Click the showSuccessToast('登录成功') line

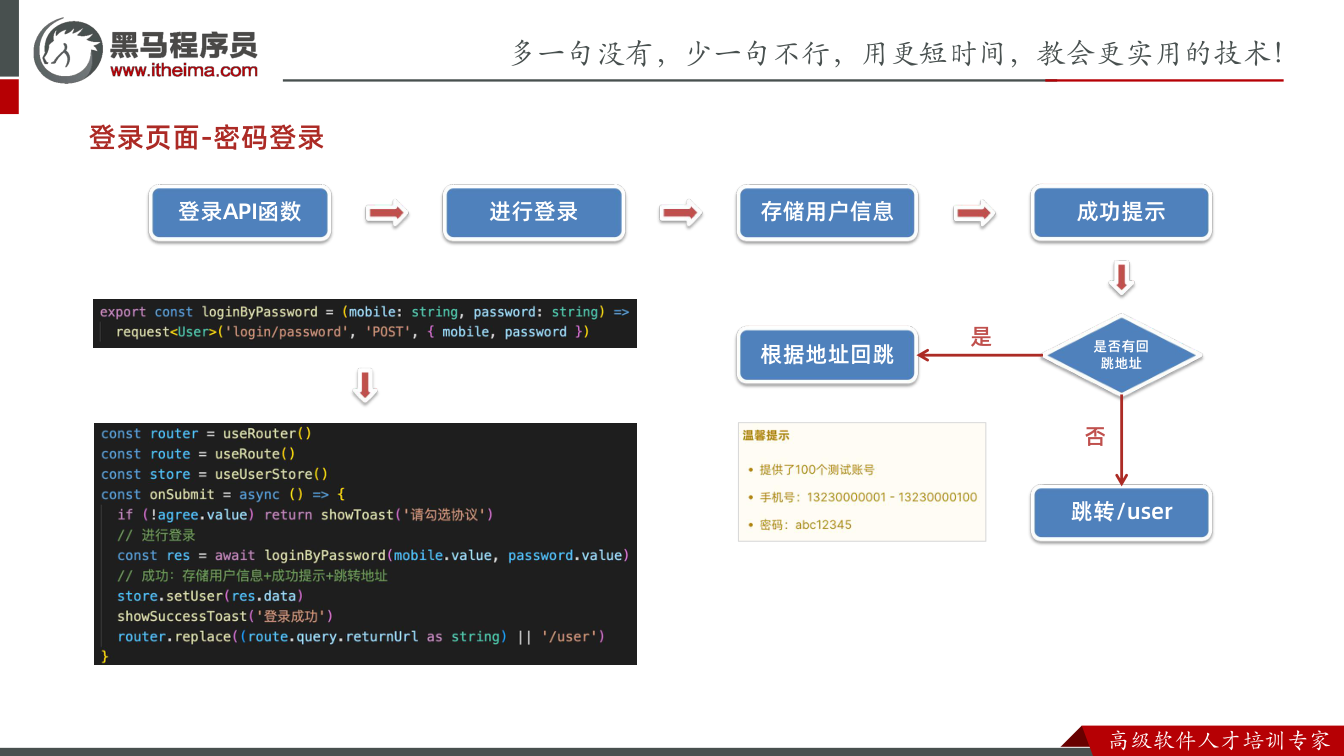coord(225,616)
